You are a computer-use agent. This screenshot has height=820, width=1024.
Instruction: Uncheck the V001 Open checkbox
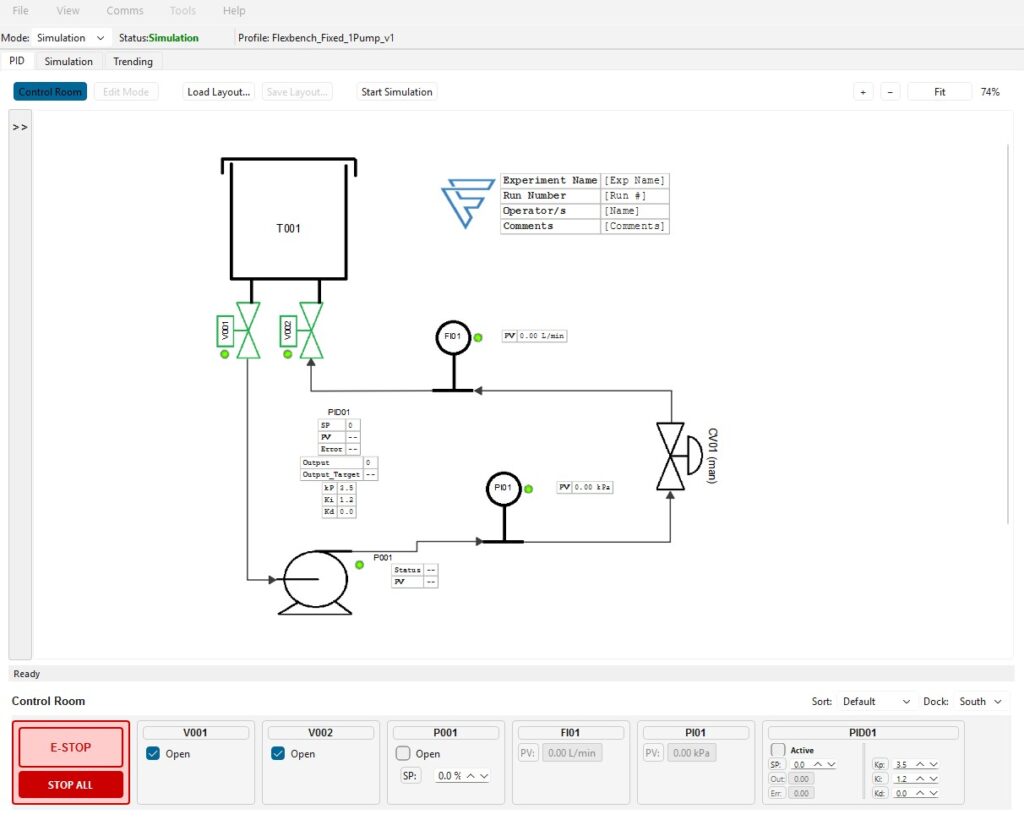153,754
